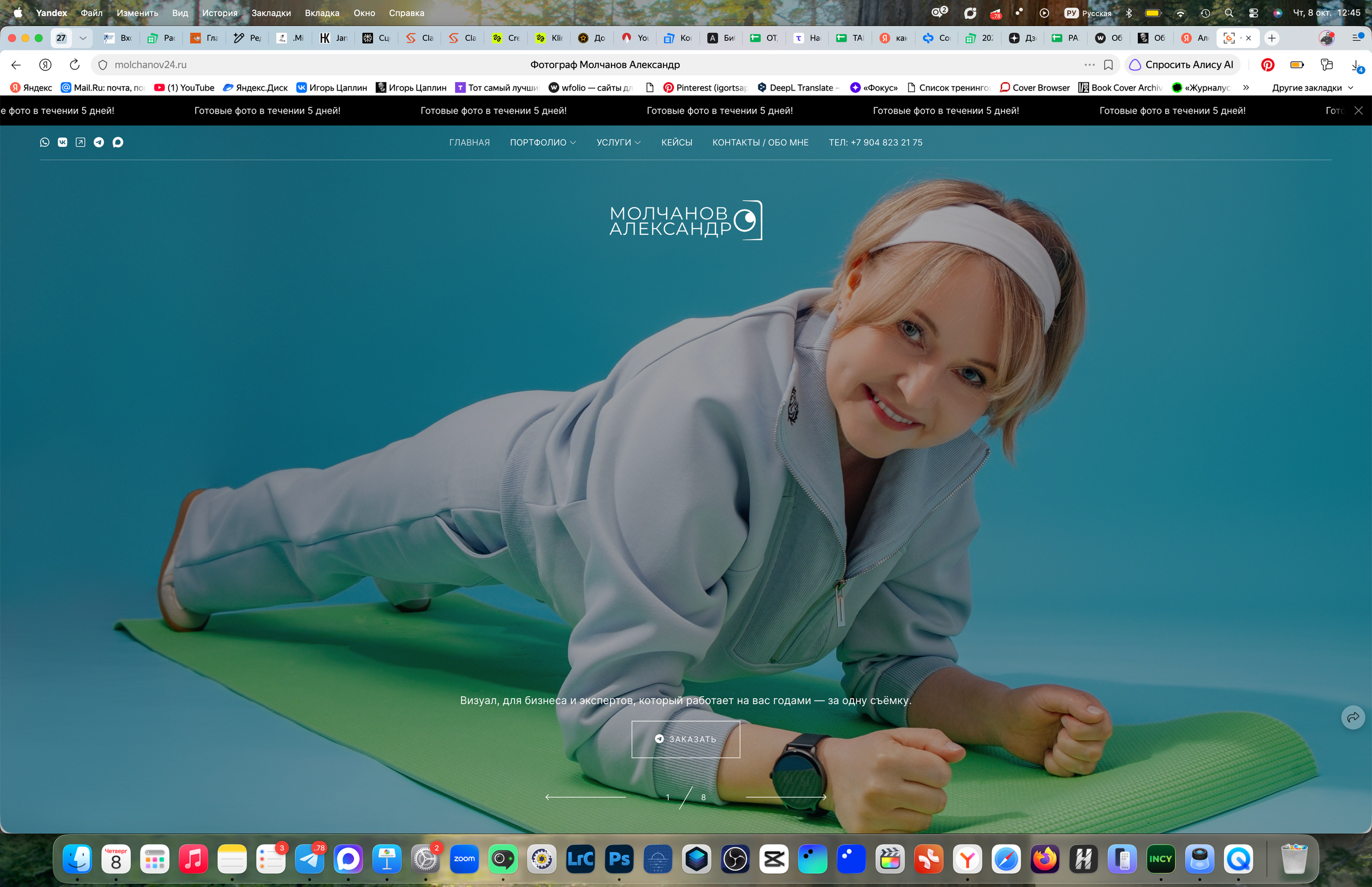The image size is (1372, 887).
Task: Open the Telegram icon in site header
Action: click(99, 142)
